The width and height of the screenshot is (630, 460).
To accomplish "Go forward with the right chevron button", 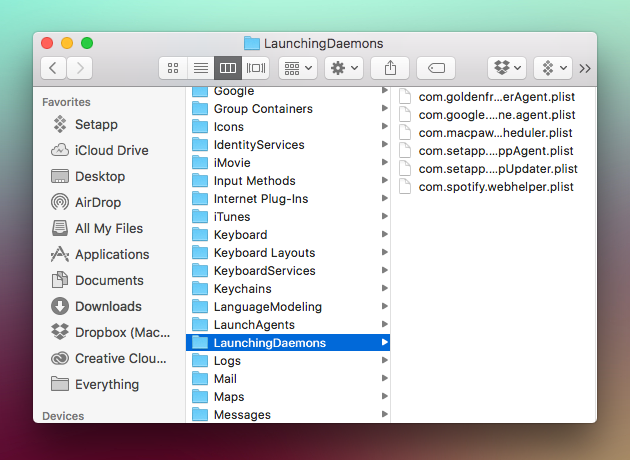I will click(x=80, y=68).
